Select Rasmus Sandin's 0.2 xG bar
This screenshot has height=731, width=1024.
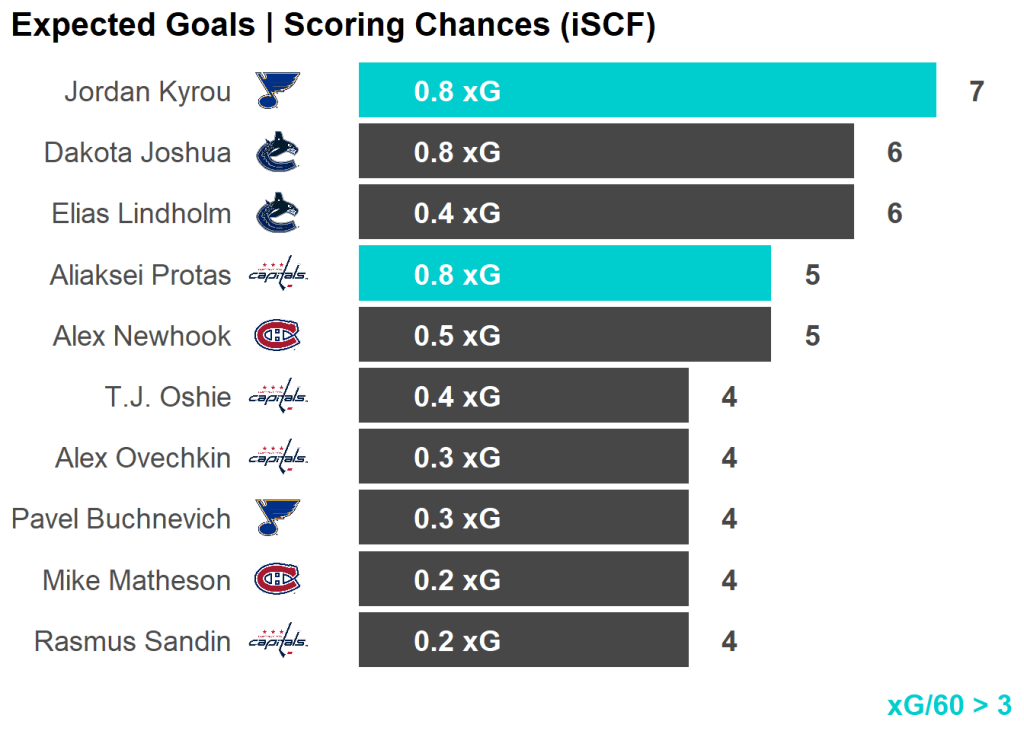click(x=523, y=640)
